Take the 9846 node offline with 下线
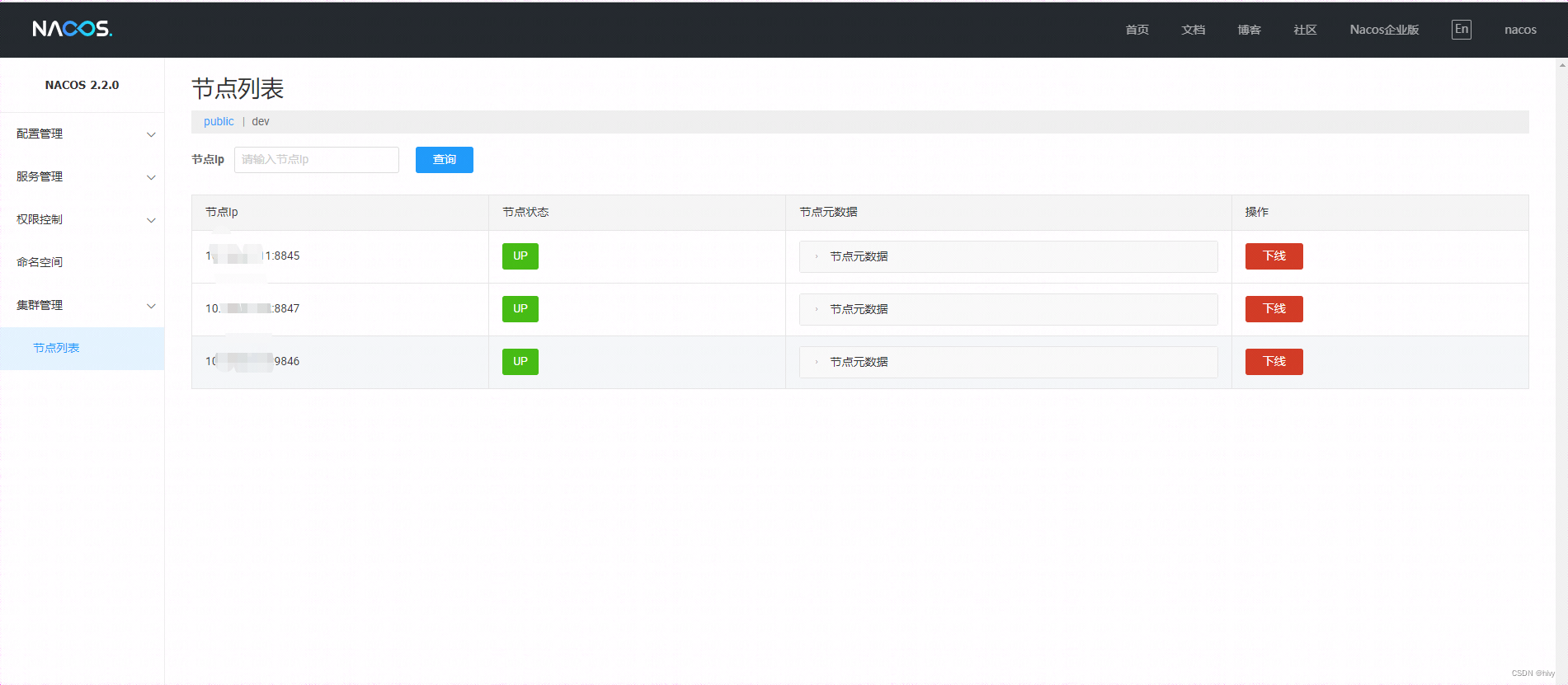The image size is (1568, 685). click(1274, 362)
